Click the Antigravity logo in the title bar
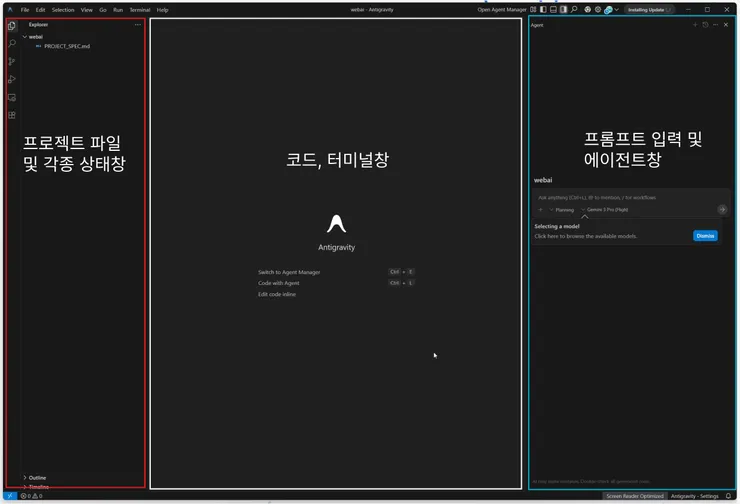This screenshot has height=504, width=740. click(x=10, y=9)
